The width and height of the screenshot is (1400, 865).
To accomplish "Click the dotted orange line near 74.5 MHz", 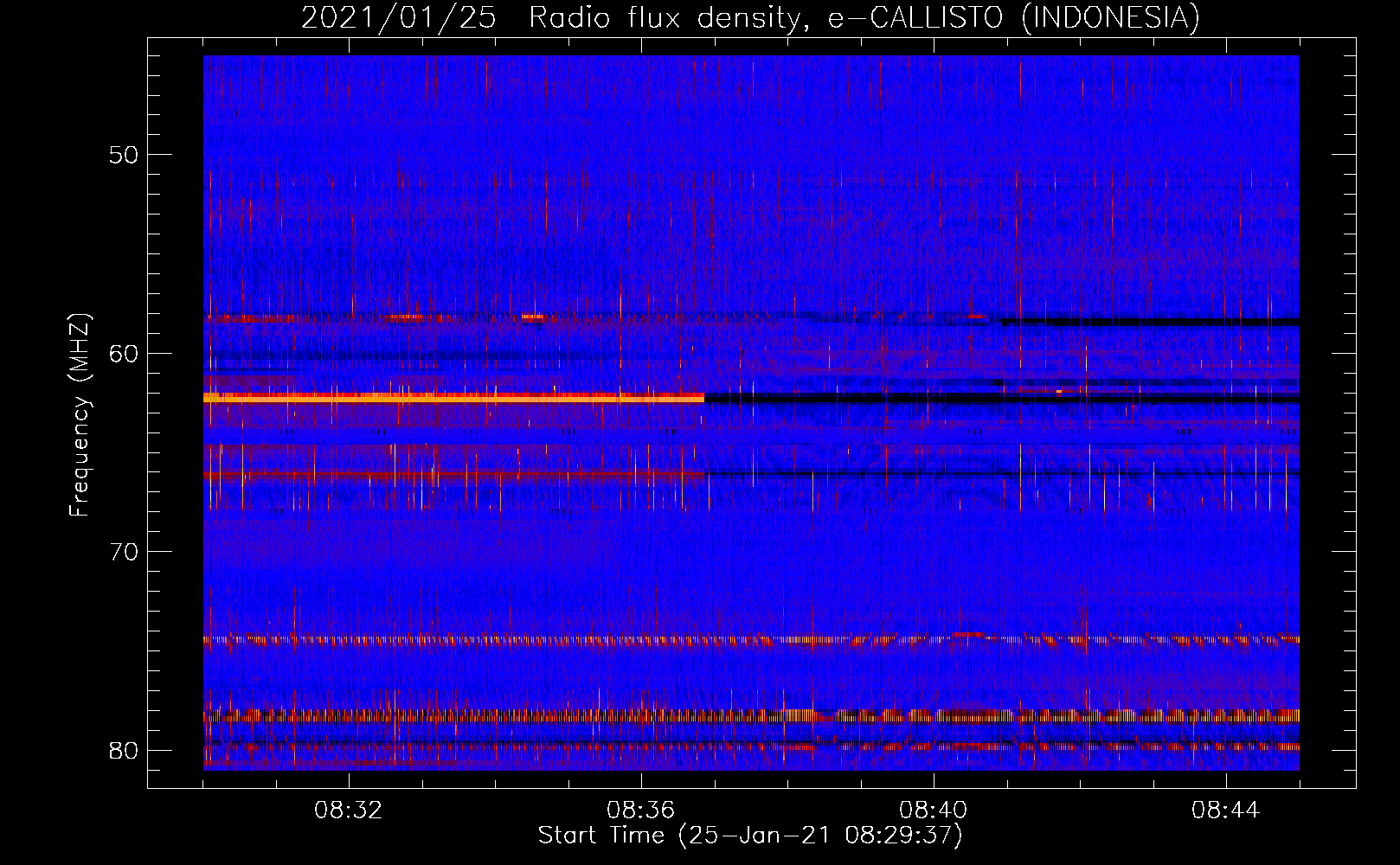I will 751,641.
